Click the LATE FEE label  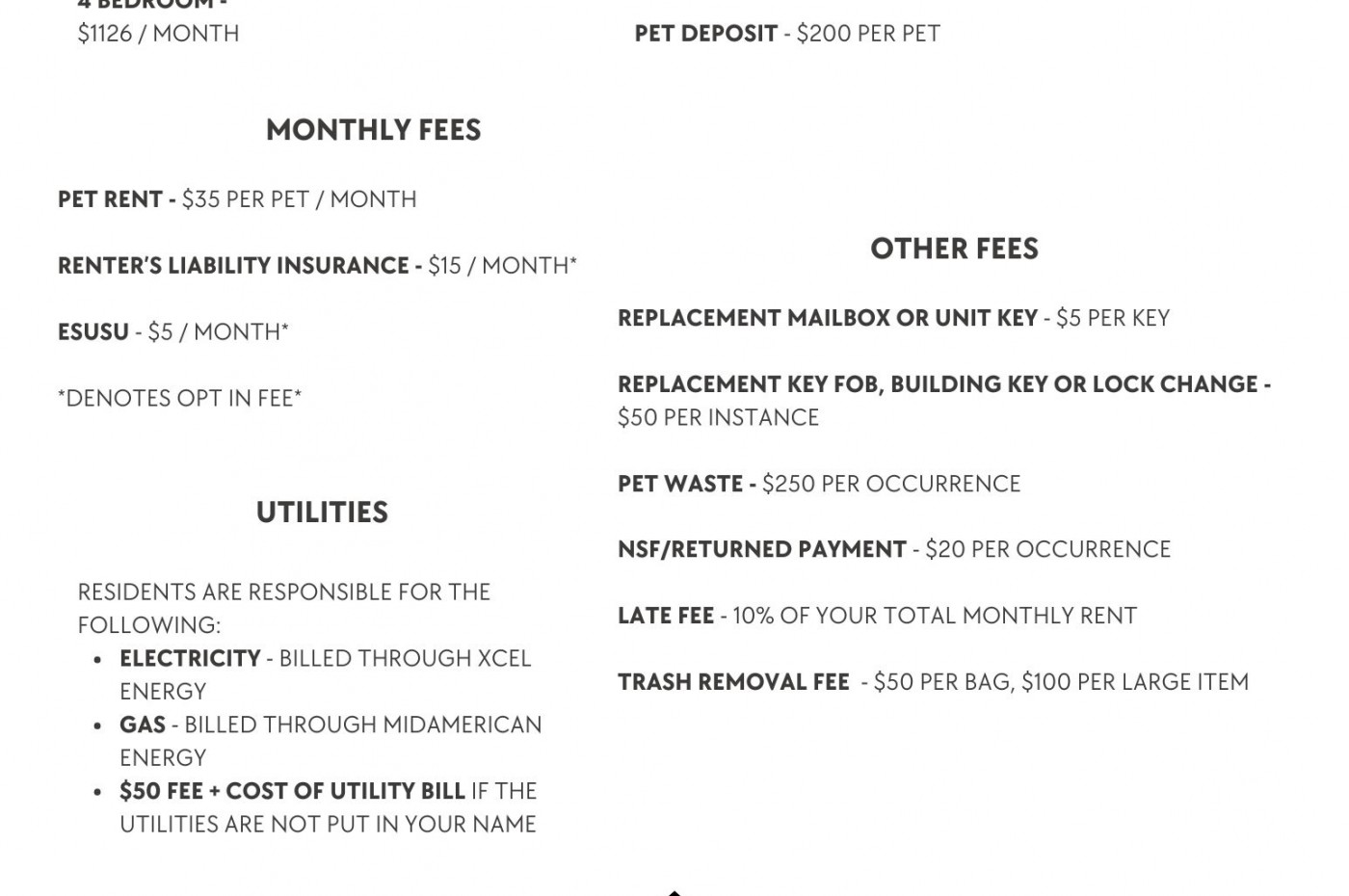point(666,617)
